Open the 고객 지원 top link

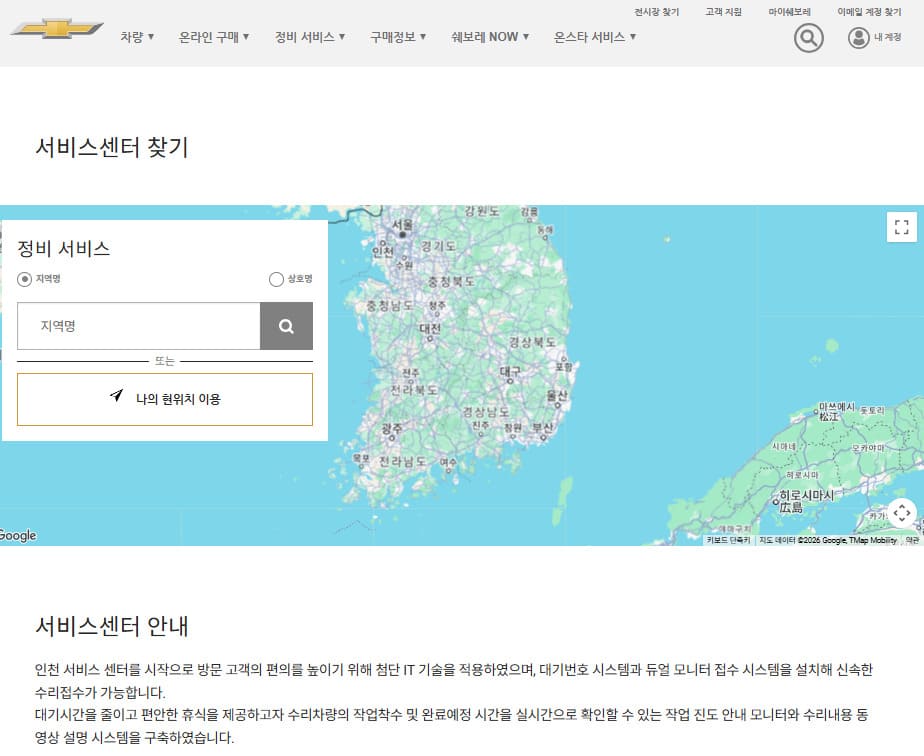pos(723,12)
